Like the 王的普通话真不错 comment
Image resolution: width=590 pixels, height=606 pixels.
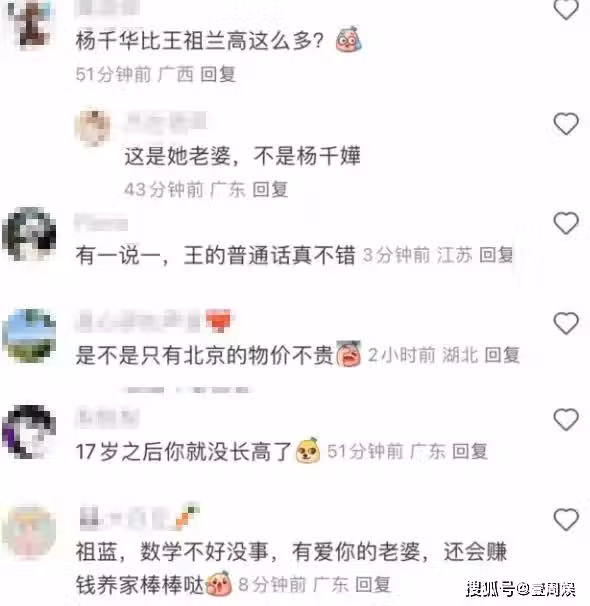coord(566,223)
